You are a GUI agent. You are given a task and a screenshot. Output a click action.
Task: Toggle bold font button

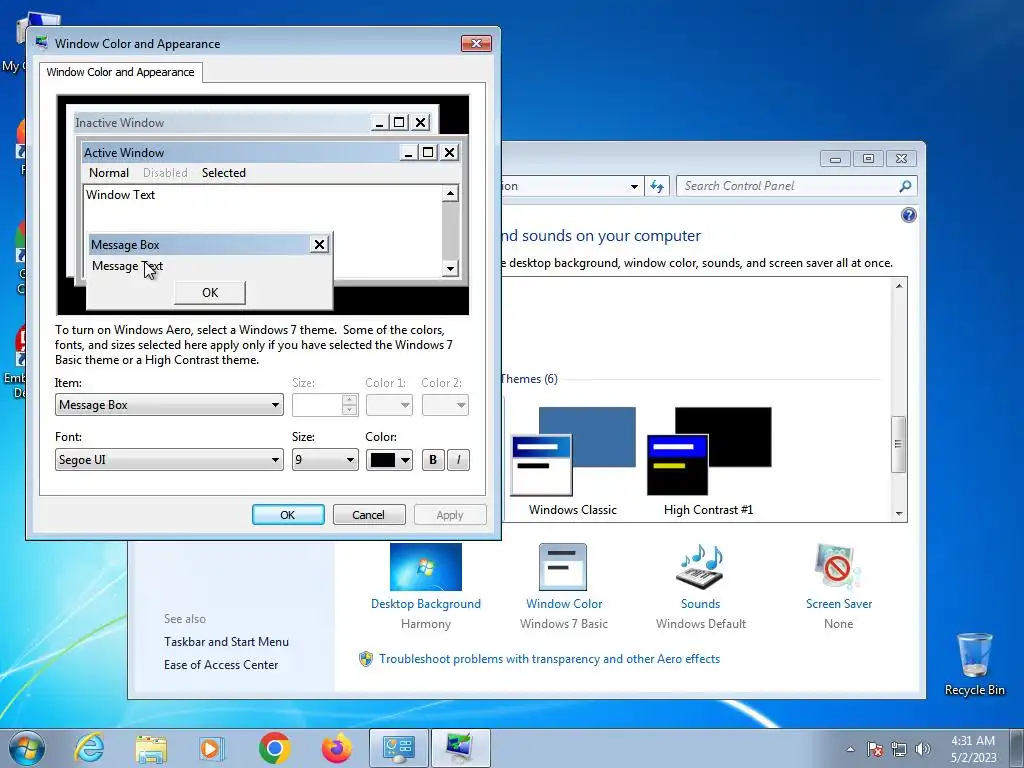(x=432, y=460)
